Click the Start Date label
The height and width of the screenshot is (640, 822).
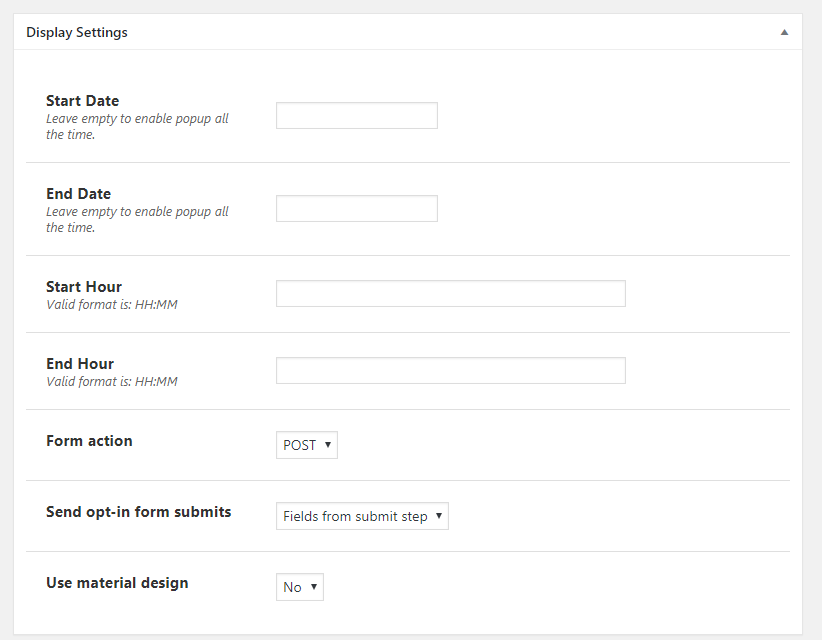coord(82,101)
